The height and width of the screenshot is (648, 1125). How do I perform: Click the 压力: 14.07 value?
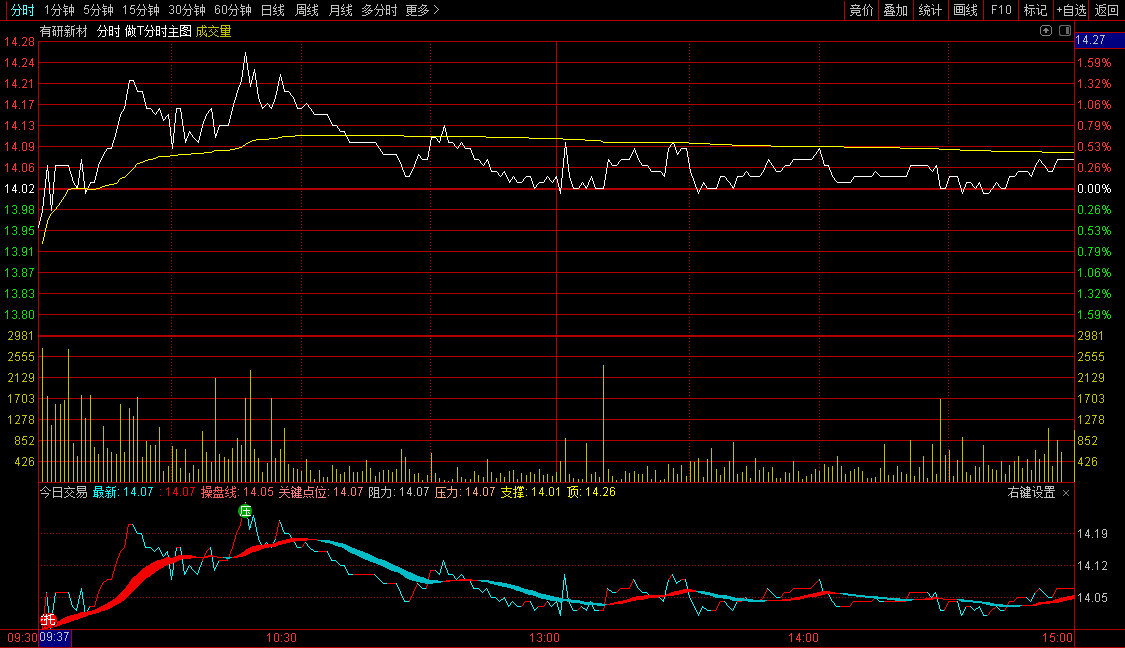[465, 492]
